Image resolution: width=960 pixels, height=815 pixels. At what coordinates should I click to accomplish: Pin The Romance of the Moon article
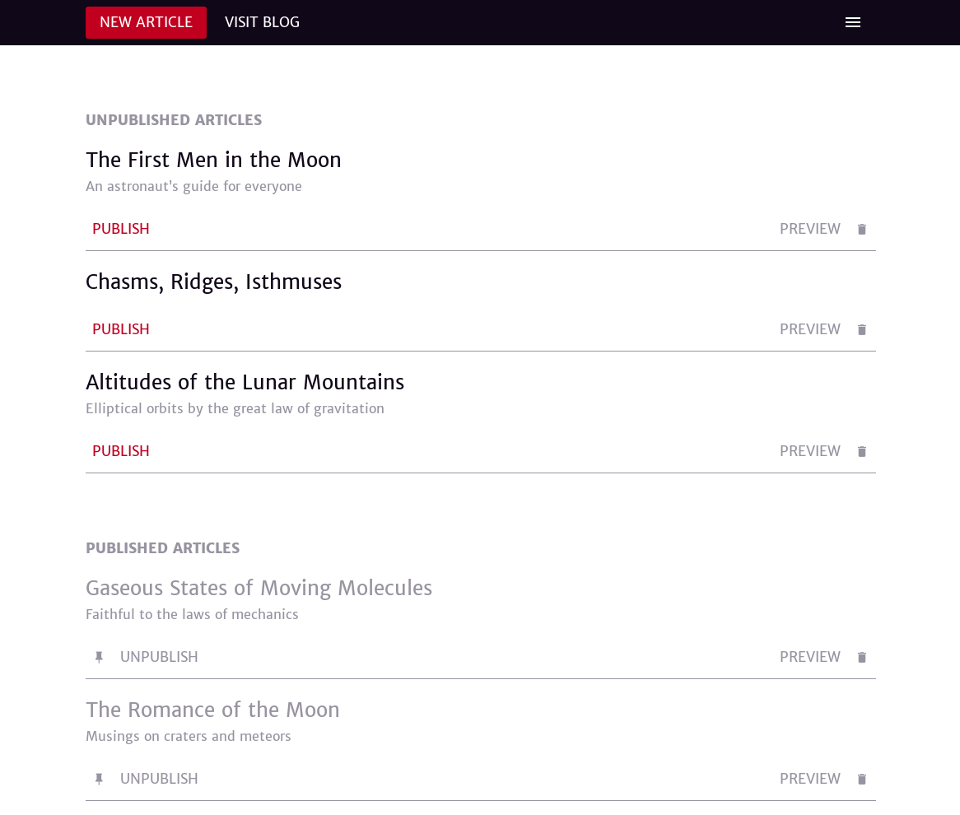point(99,779)
